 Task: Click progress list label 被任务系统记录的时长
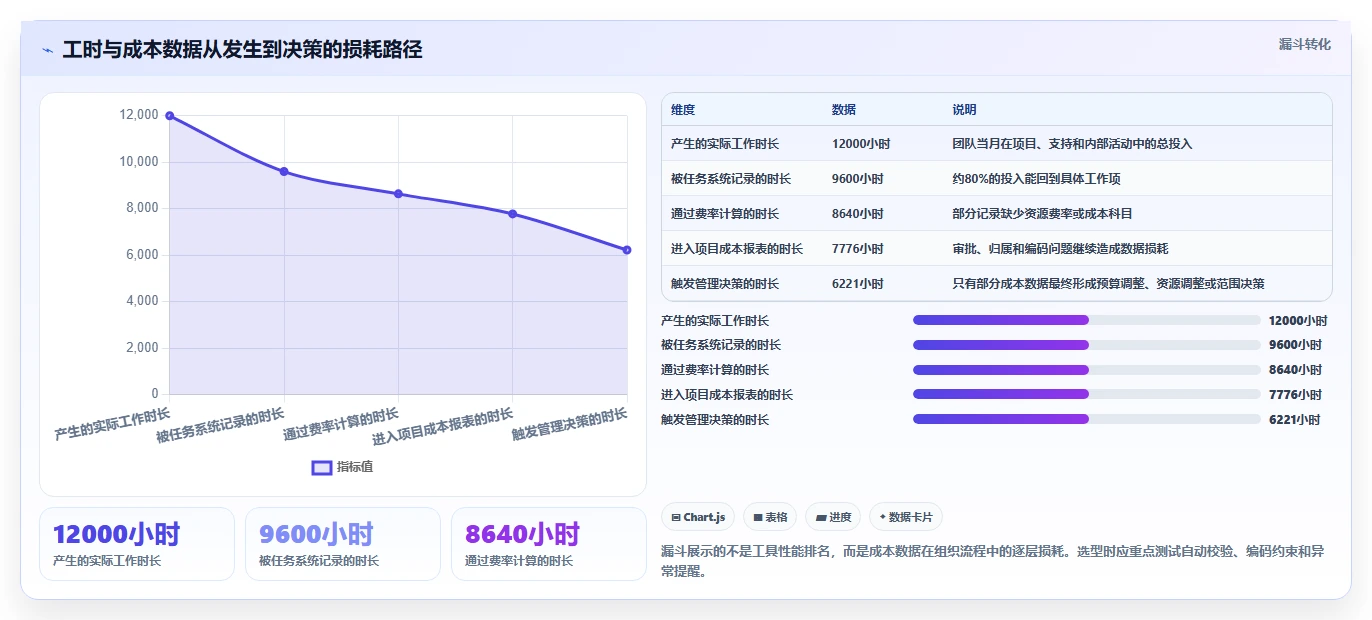point(721,345)
